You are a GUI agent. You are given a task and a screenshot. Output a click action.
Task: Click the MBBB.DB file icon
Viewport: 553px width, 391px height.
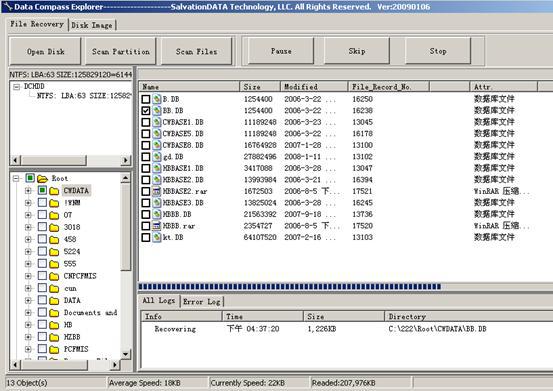coord(157,214)
